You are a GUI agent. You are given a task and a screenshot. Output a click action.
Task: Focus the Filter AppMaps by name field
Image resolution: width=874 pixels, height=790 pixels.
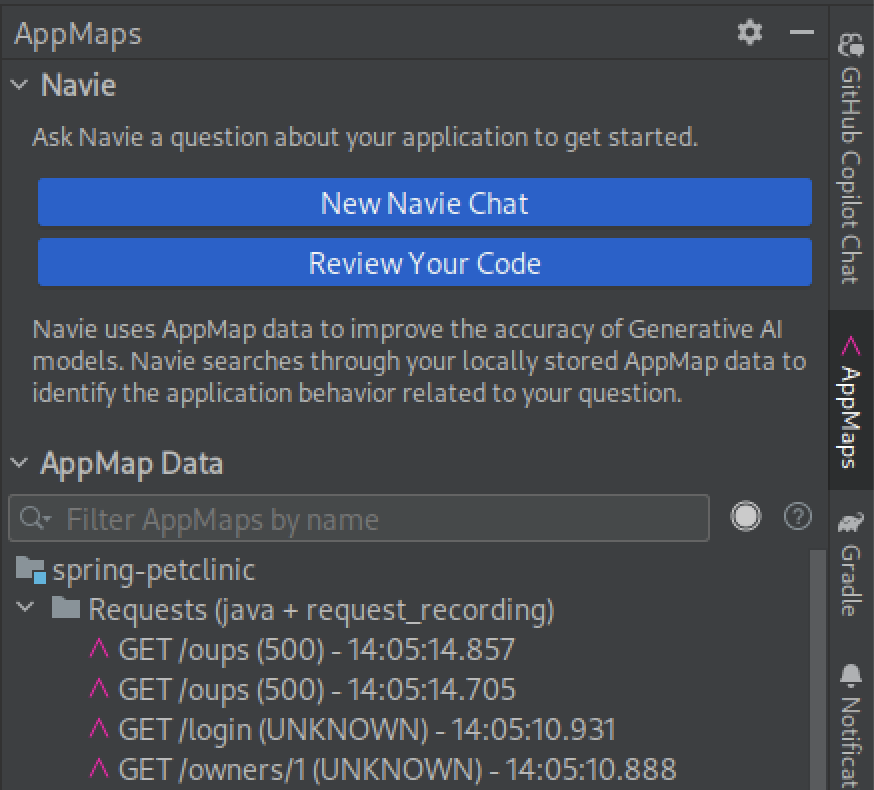[x=359, y=518]
